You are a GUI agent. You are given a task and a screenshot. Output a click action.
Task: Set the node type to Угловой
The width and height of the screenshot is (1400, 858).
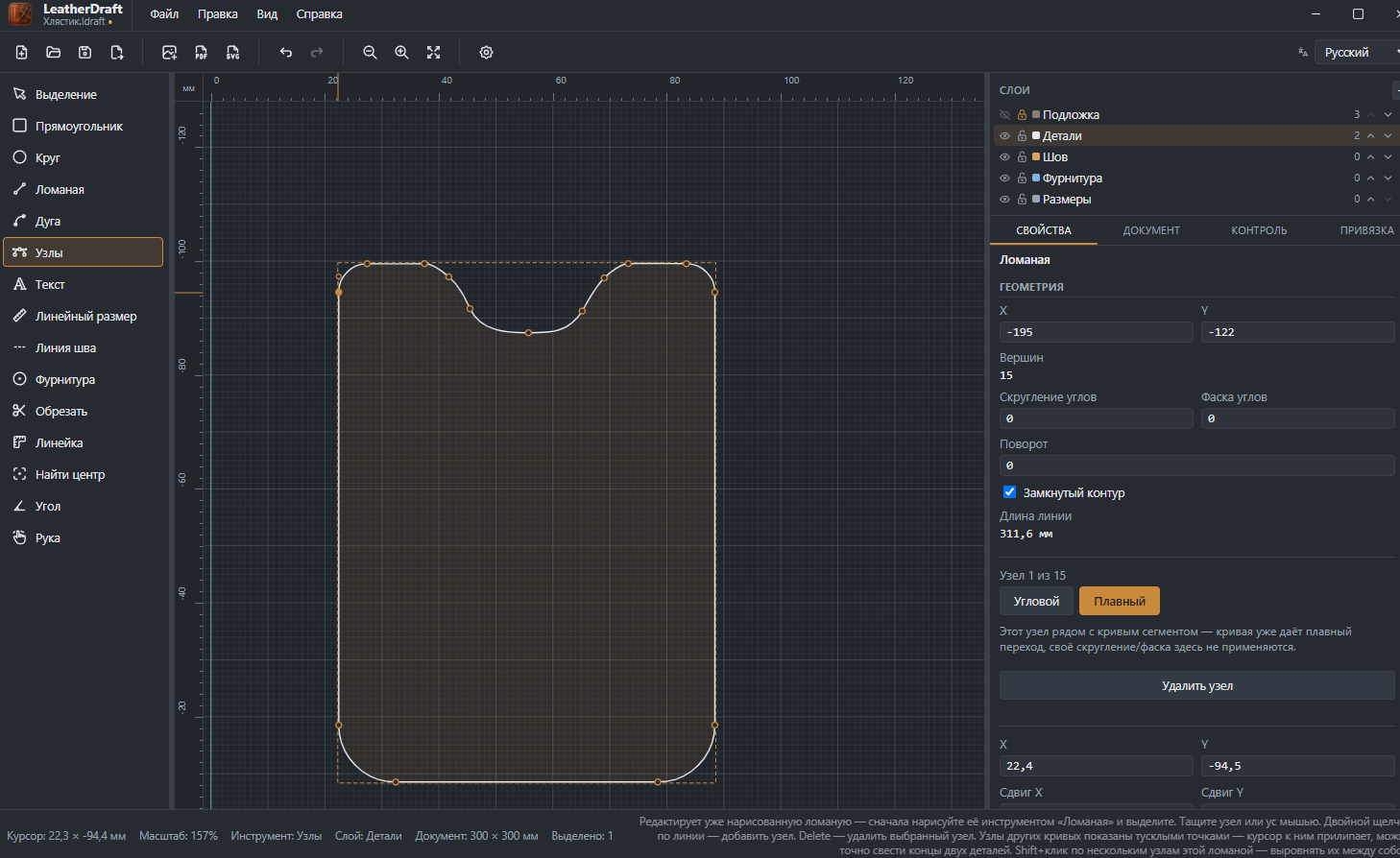coord(1036,602)
